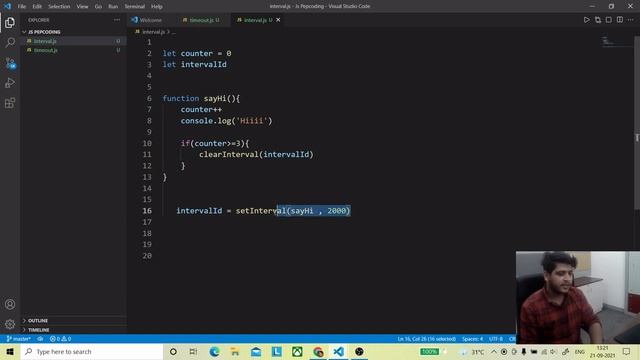Viewport: 640px width, 360px height.
Task: Open Mail app from taskbar
Action: 256,351
